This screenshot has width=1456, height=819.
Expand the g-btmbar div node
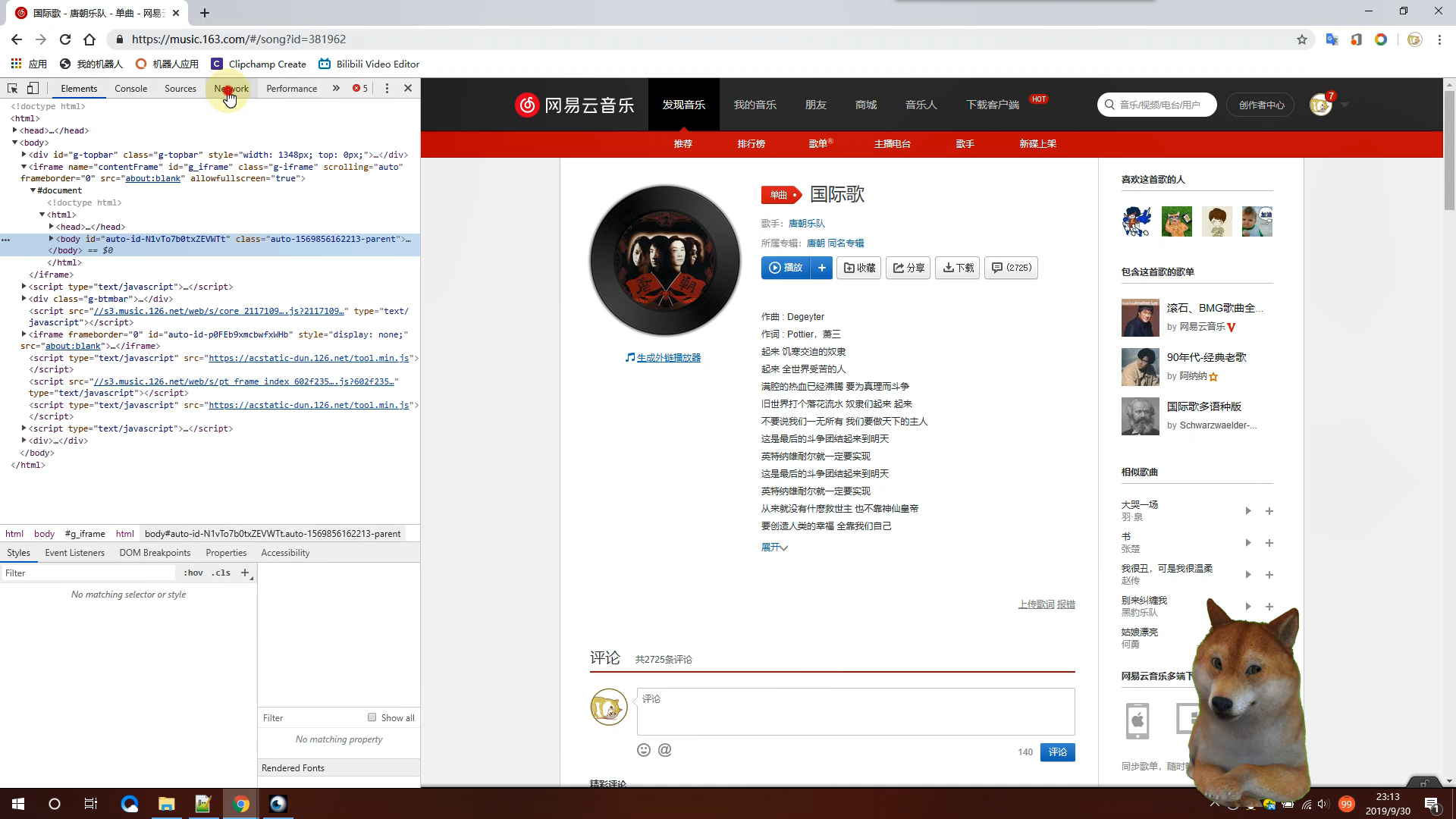click(x=24, y=299)
